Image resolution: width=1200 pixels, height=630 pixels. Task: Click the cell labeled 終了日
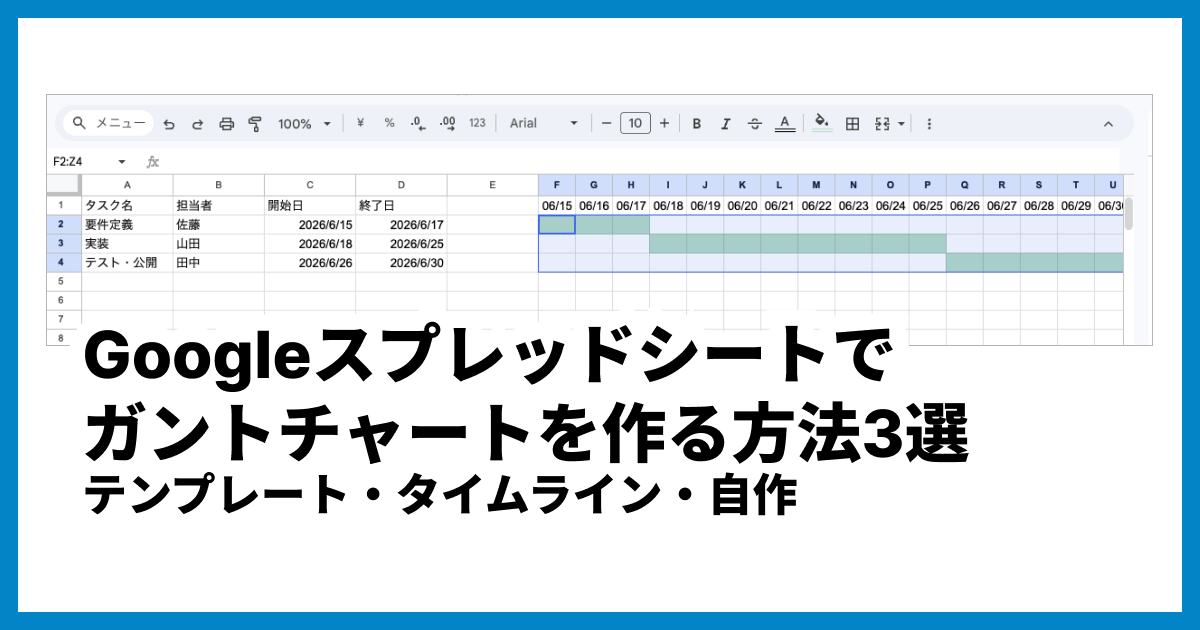pos(401,205)
